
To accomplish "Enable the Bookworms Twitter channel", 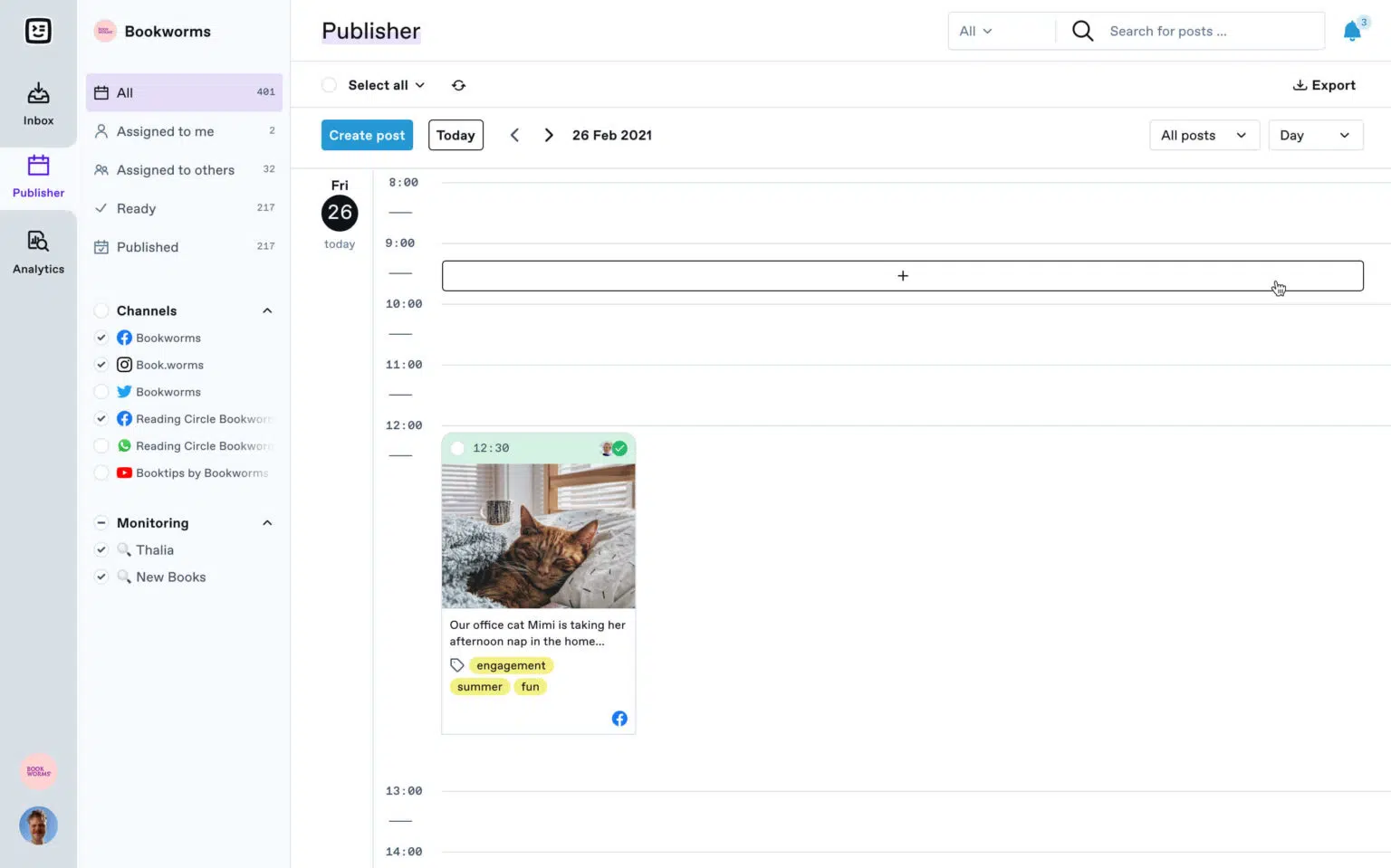I will coord(101,391).
